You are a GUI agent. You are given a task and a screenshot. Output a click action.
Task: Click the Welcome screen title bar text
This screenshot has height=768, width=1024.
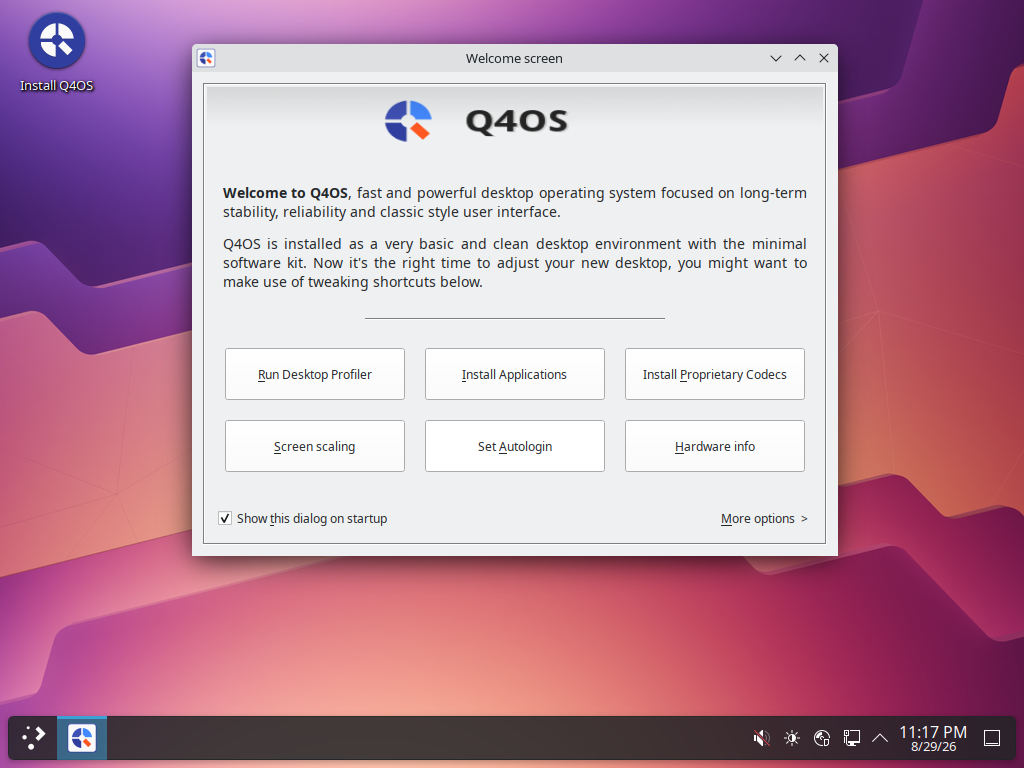pos(514,58)
